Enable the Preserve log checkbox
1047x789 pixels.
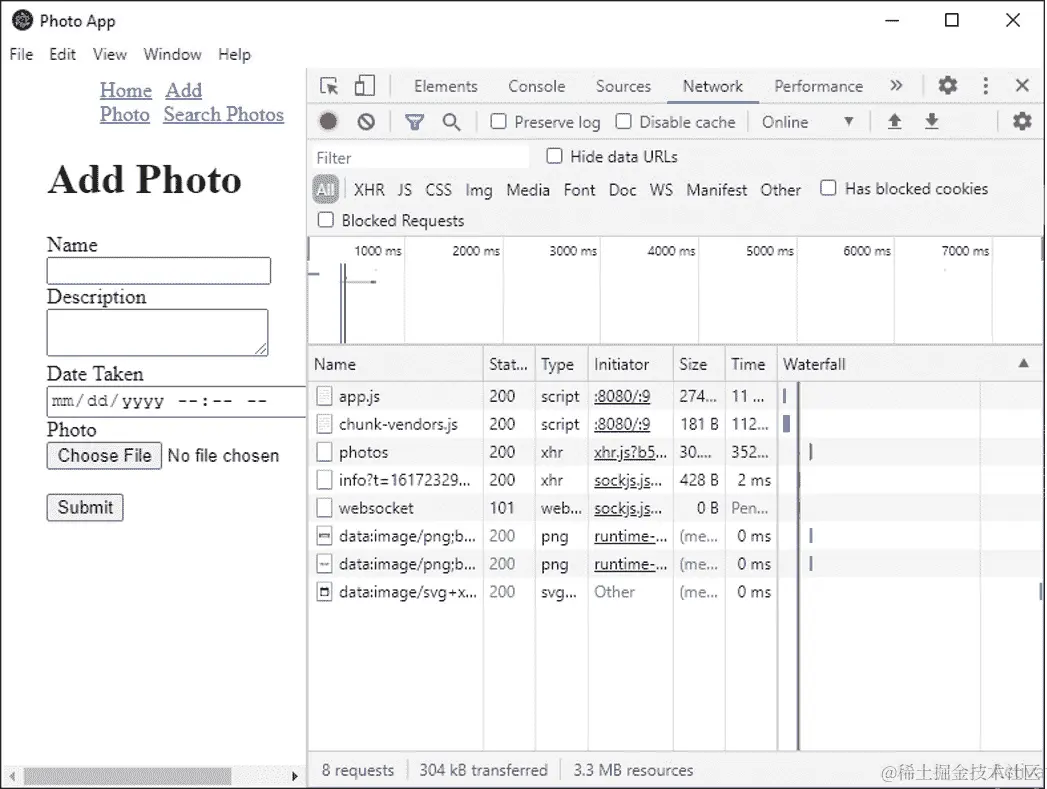point(498,121)
